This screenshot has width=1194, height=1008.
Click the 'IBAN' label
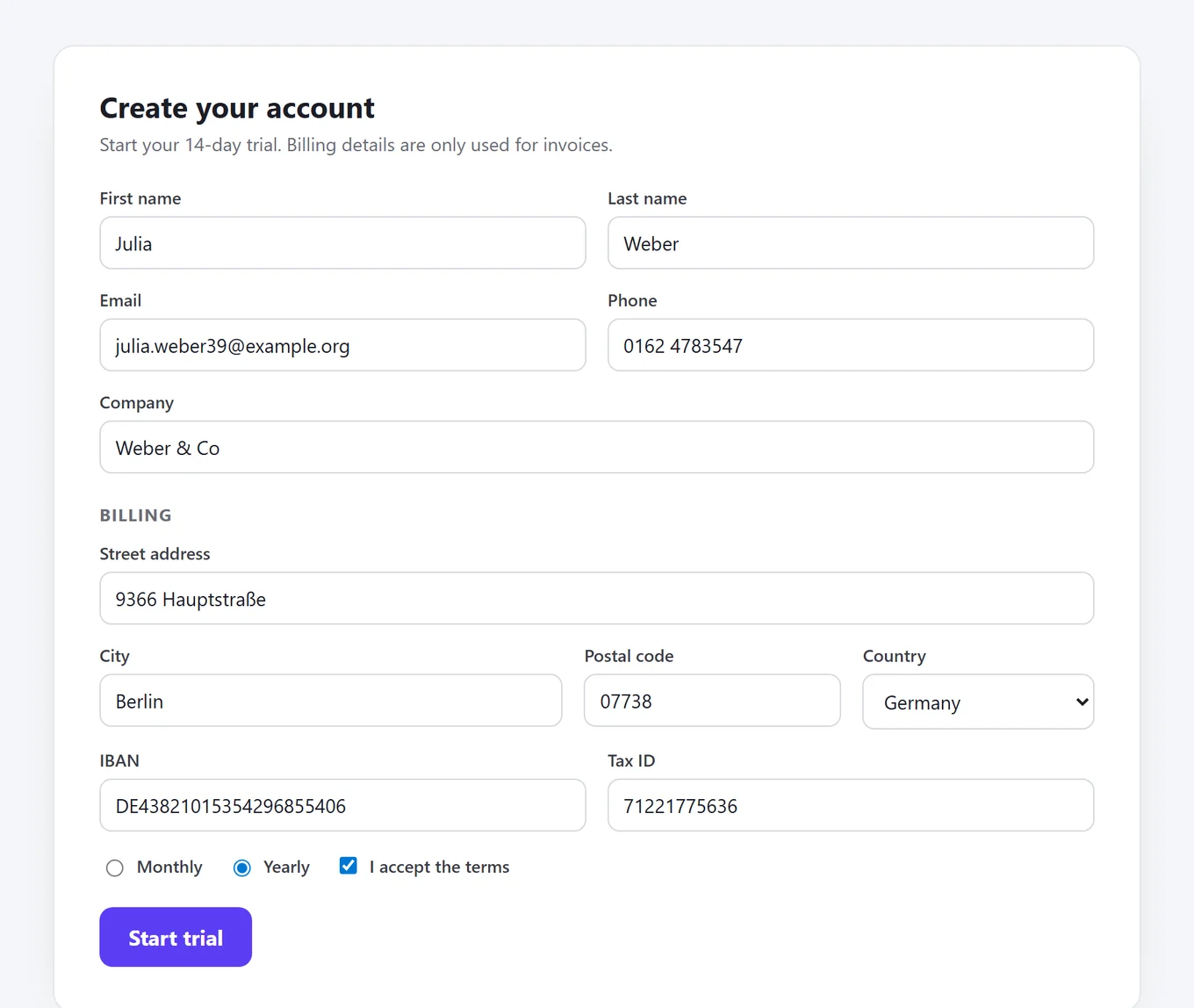(119, 760)
